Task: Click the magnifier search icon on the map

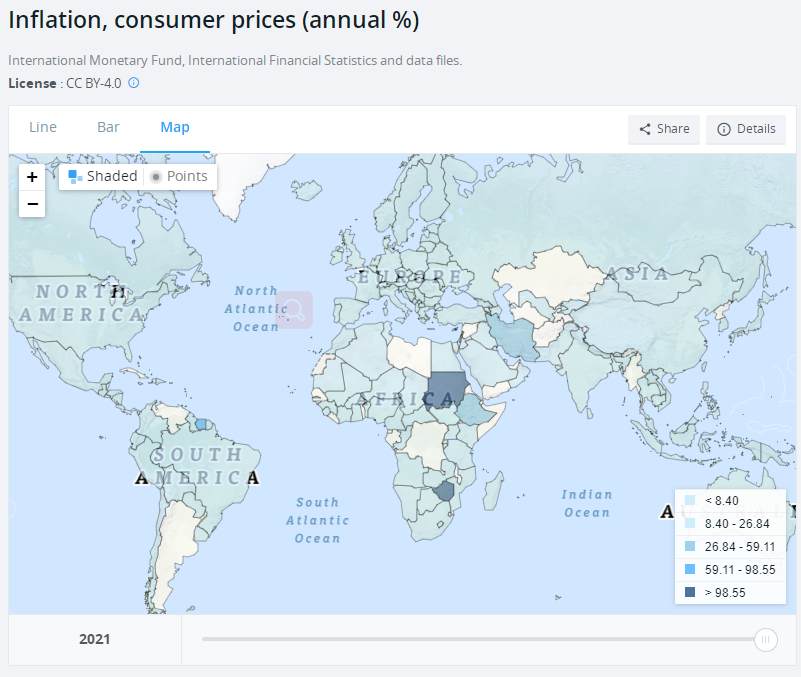Action: pos(295,310)
